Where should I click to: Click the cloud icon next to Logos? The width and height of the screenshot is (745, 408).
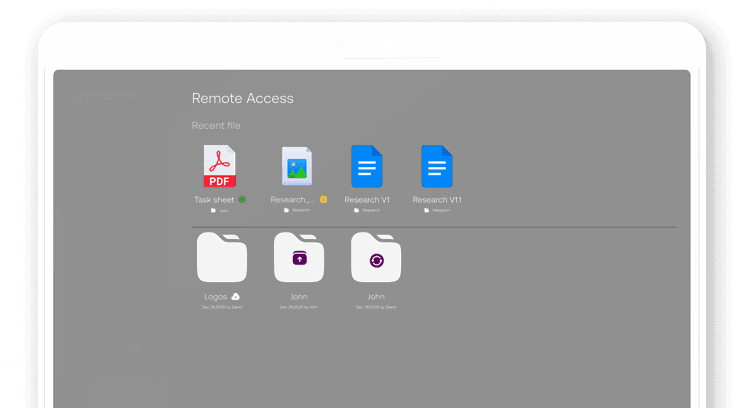tap(235, 296)
